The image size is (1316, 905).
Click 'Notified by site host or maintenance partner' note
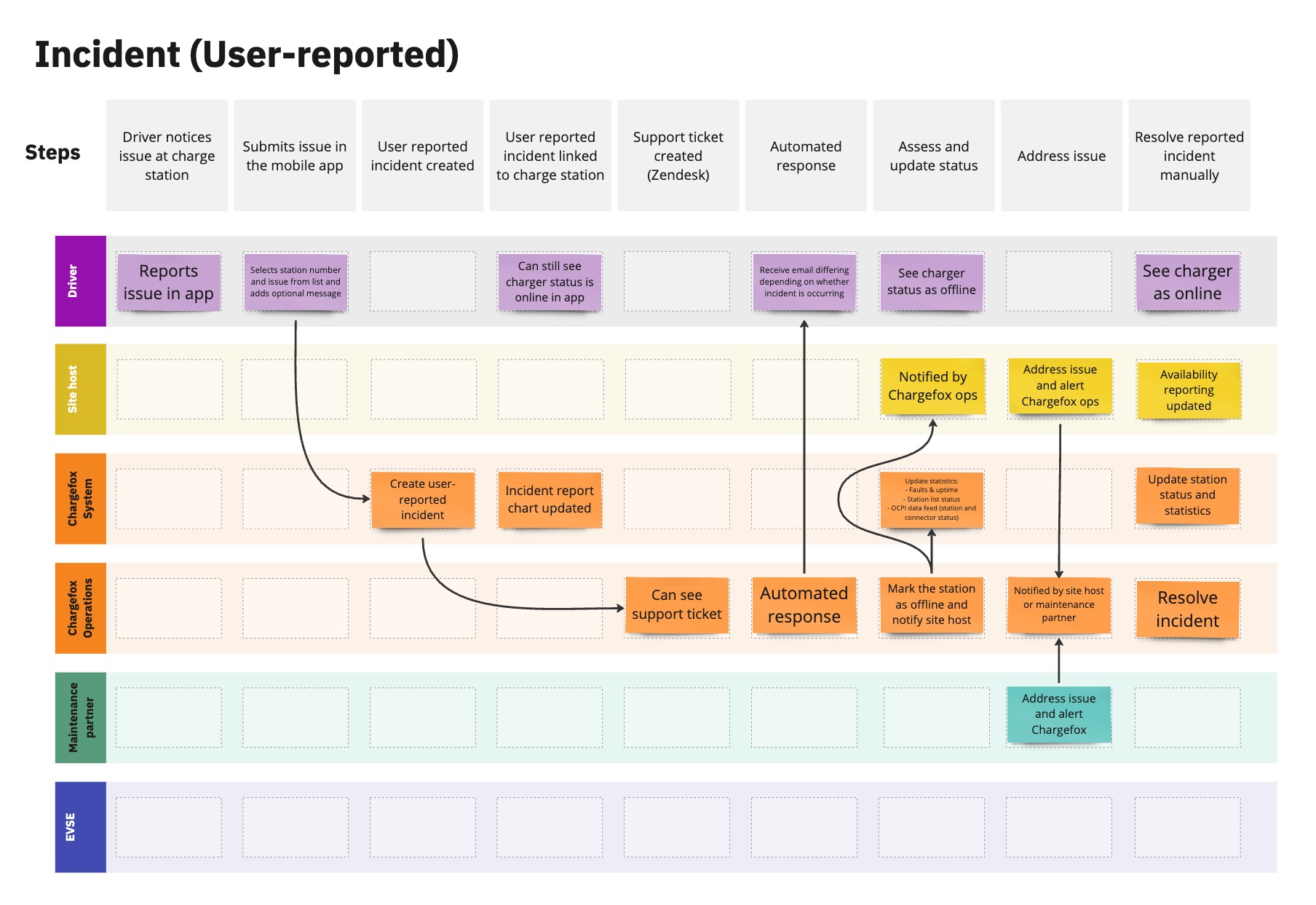[1059, 605]
